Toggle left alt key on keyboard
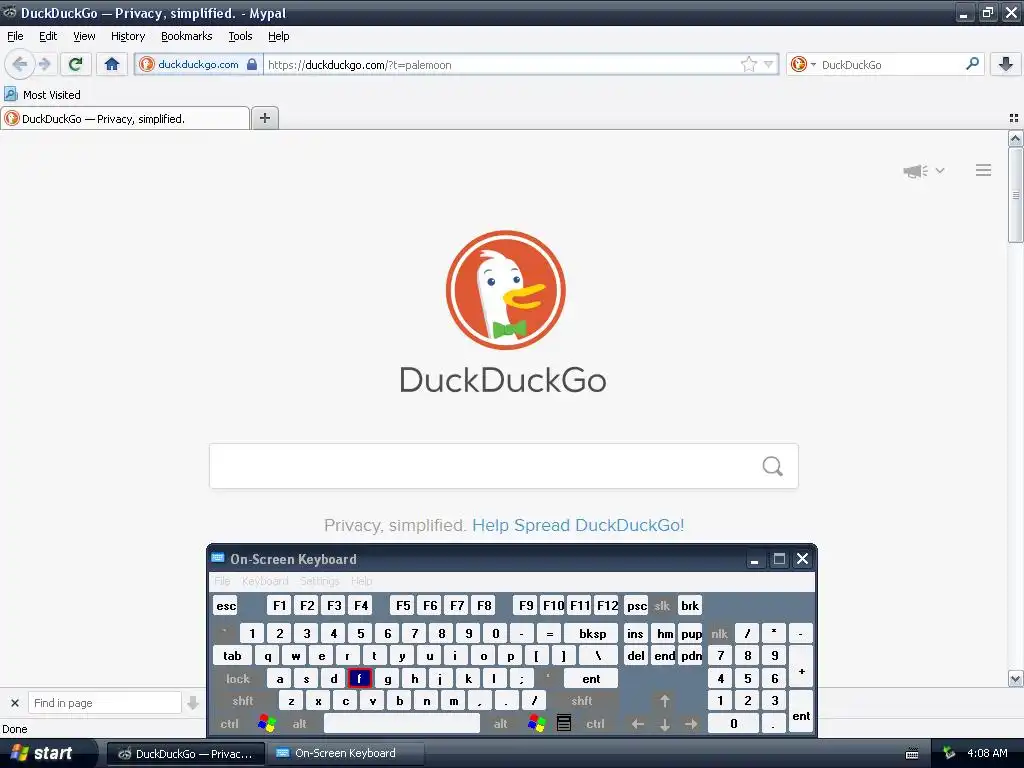The image size is (1024, 768). coord(300,724)
